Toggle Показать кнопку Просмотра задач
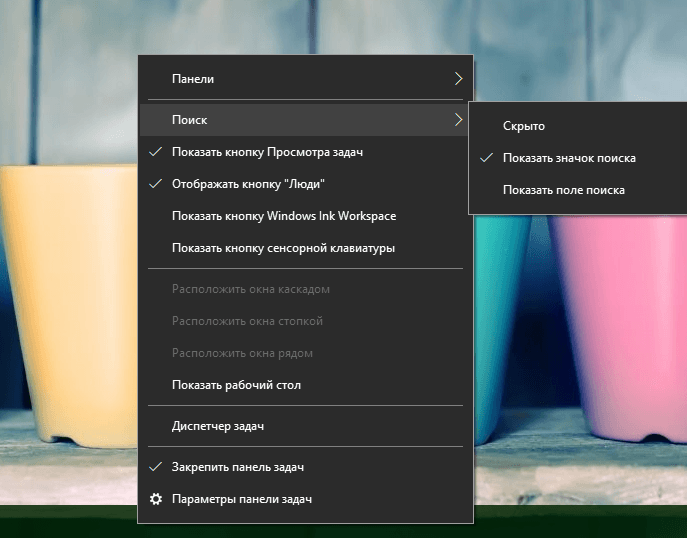 [x=305, y=152]
